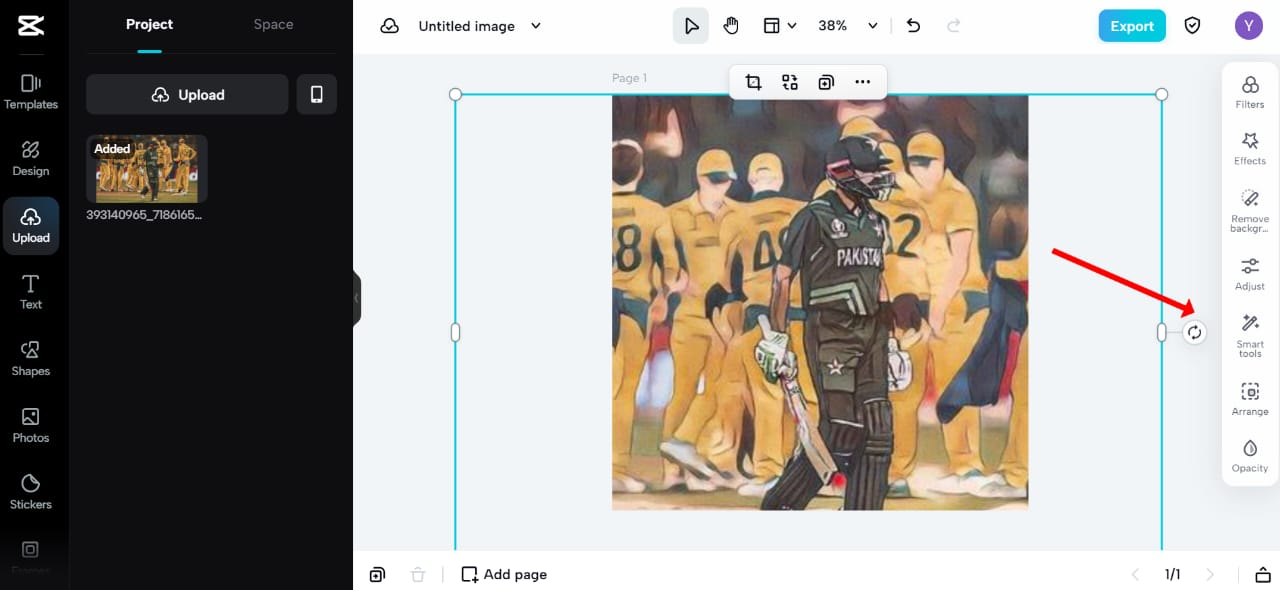Image resolution: width=1280 pixels, height=590 pixels.
Task: Open the layout view dropdown
Action: tap(780, 26)
